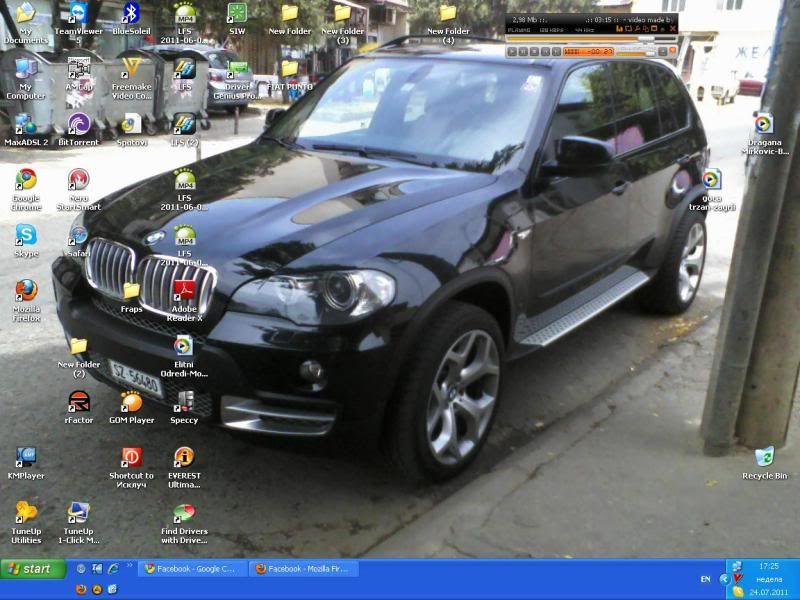Screen dimensions: 800x600
Task: Switch to Facebook - Google Chrome taskbar window
Action: [193, 568]
